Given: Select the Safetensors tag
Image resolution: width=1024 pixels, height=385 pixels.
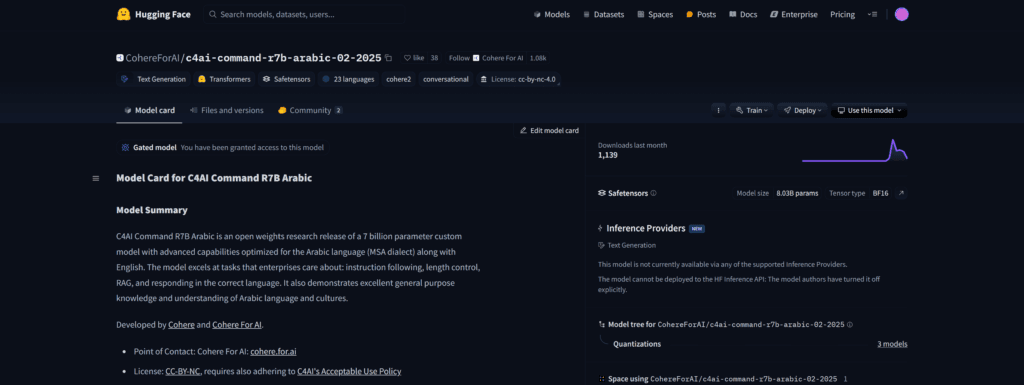Looking at the screenshot, I should [286, 79].
